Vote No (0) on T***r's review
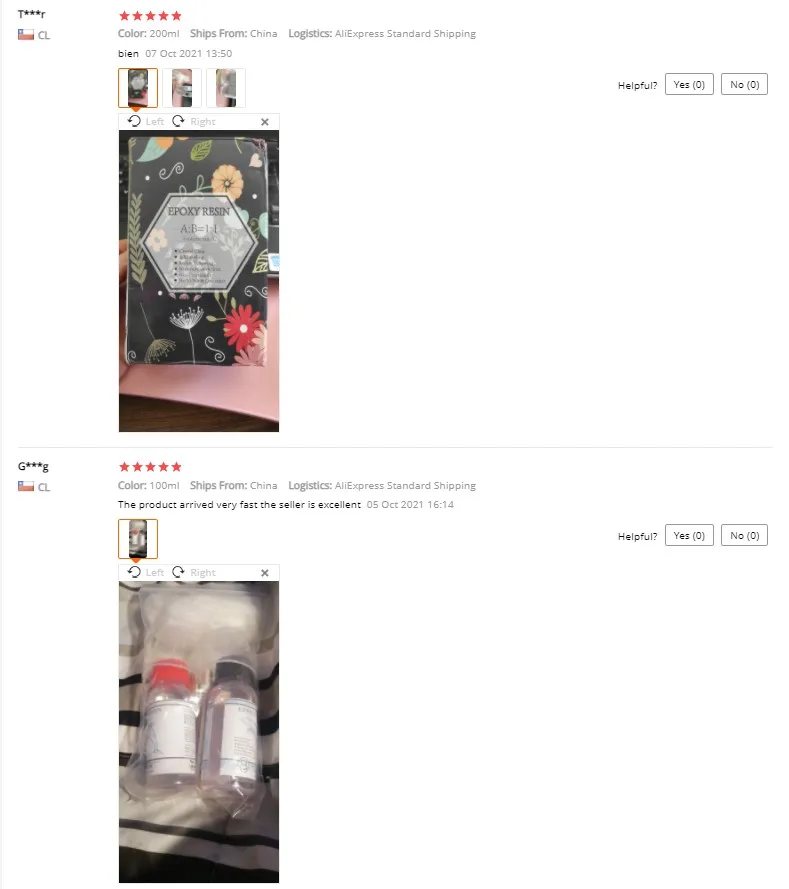789x889 pixels. click(x=744, y=84)
